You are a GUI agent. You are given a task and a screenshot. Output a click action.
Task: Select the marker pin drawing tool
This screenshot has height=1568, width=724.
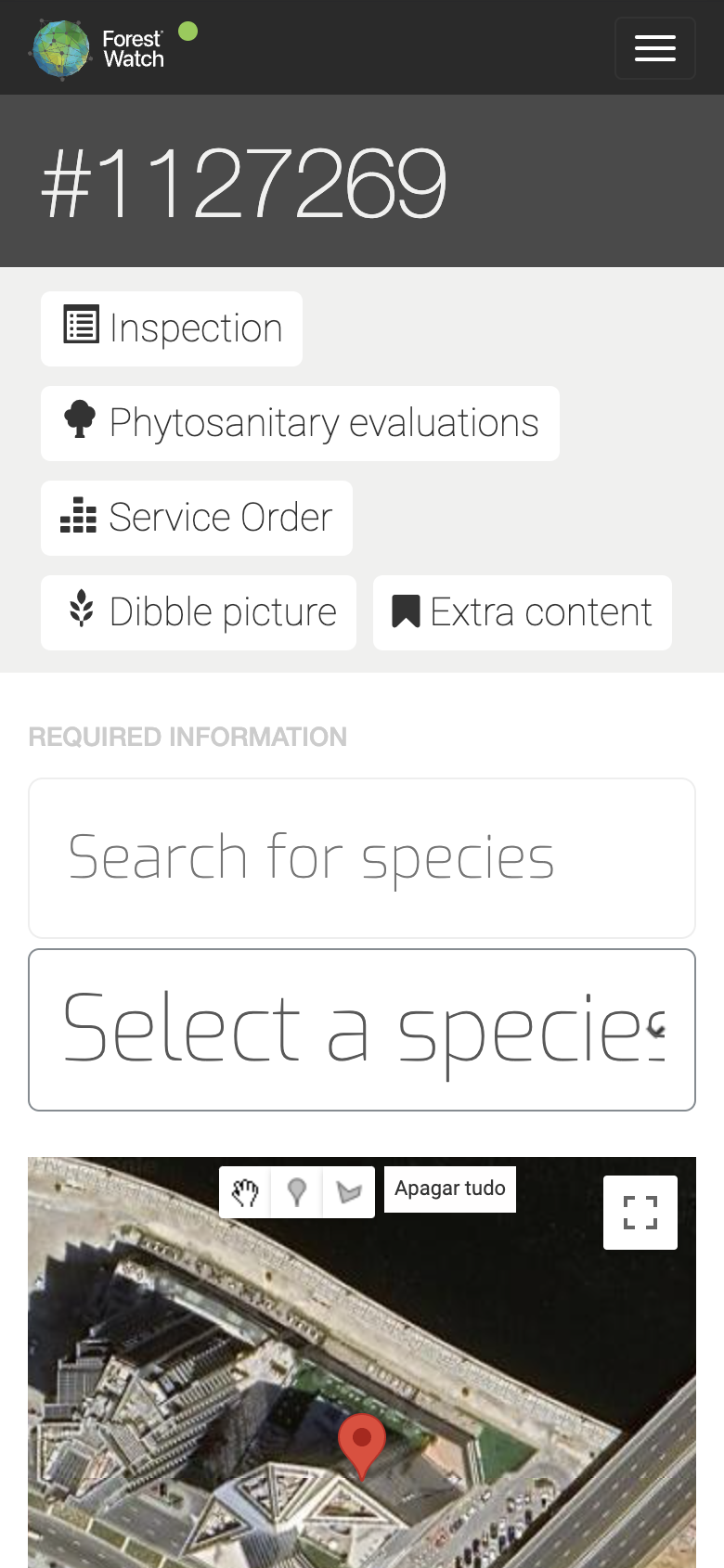click(297, 1192)
